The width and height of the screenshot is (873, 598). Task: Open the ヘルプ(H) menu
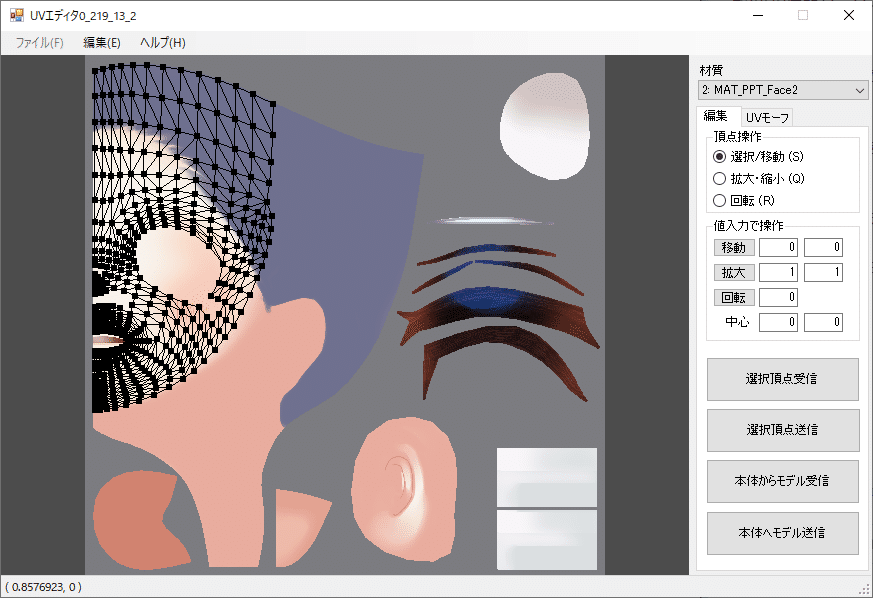[x=163, y=43]
